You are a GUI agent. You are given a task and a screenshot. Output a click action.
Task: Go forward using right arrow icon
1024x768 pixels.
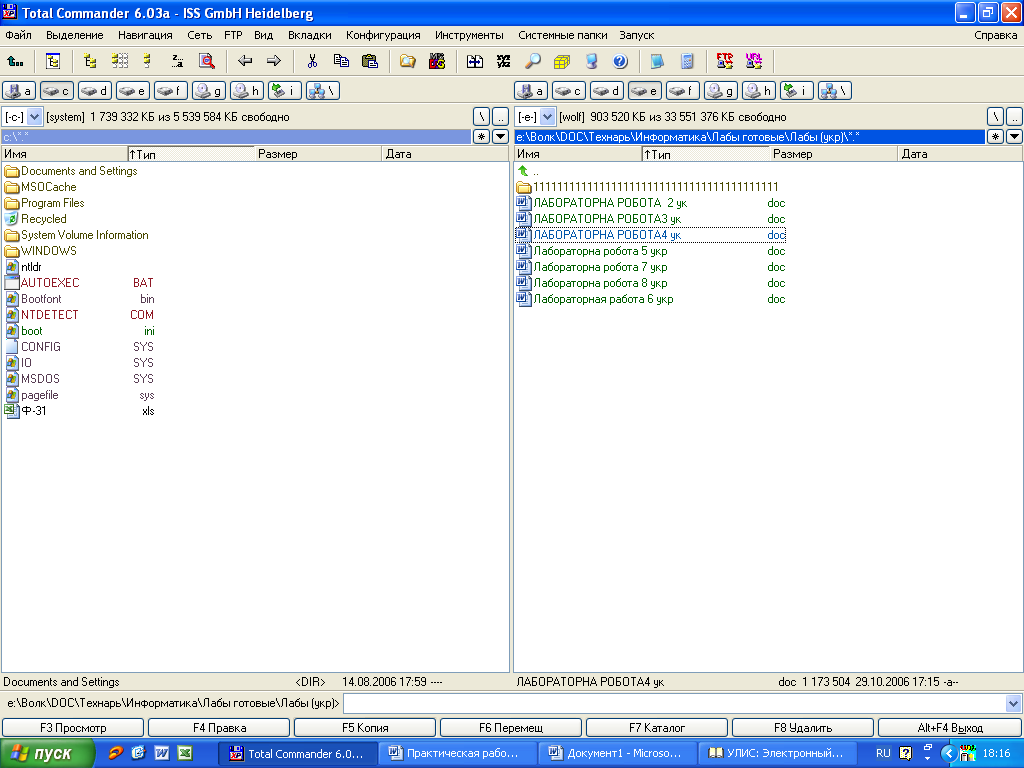click(x=274, y=61)
